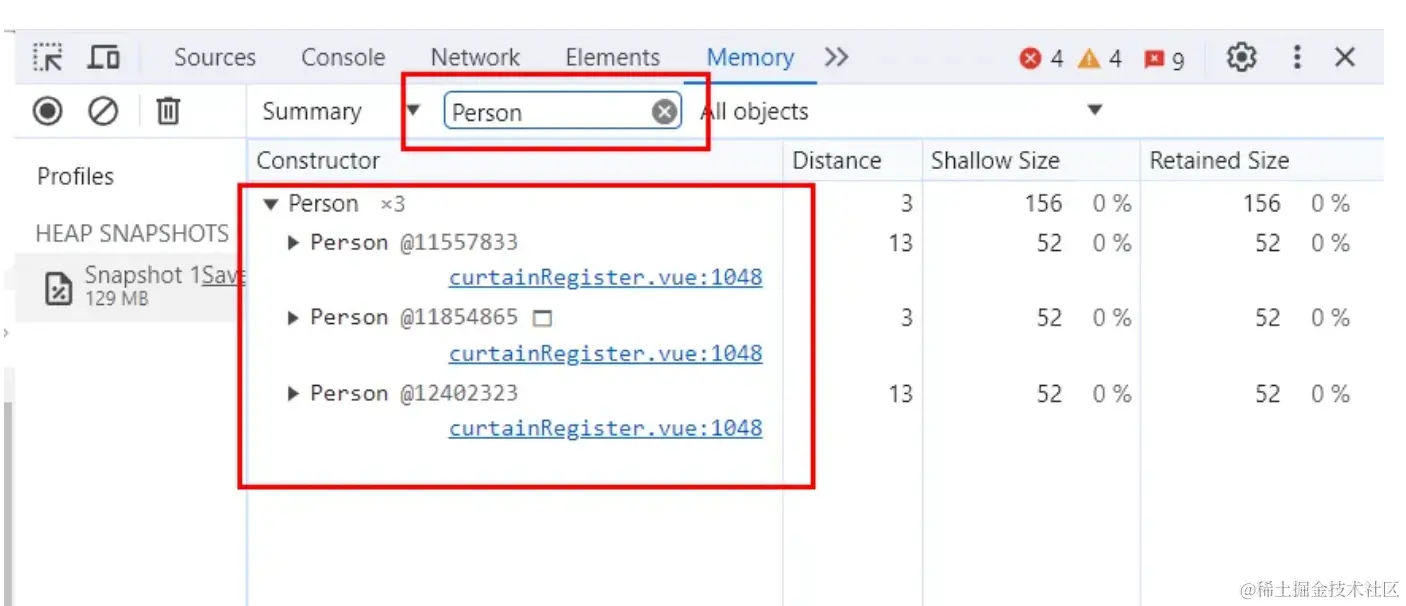Click the 129 MB snapshot size text
Image resolution: width=1406 pixels, height=606 pixels.
point(117,298)
